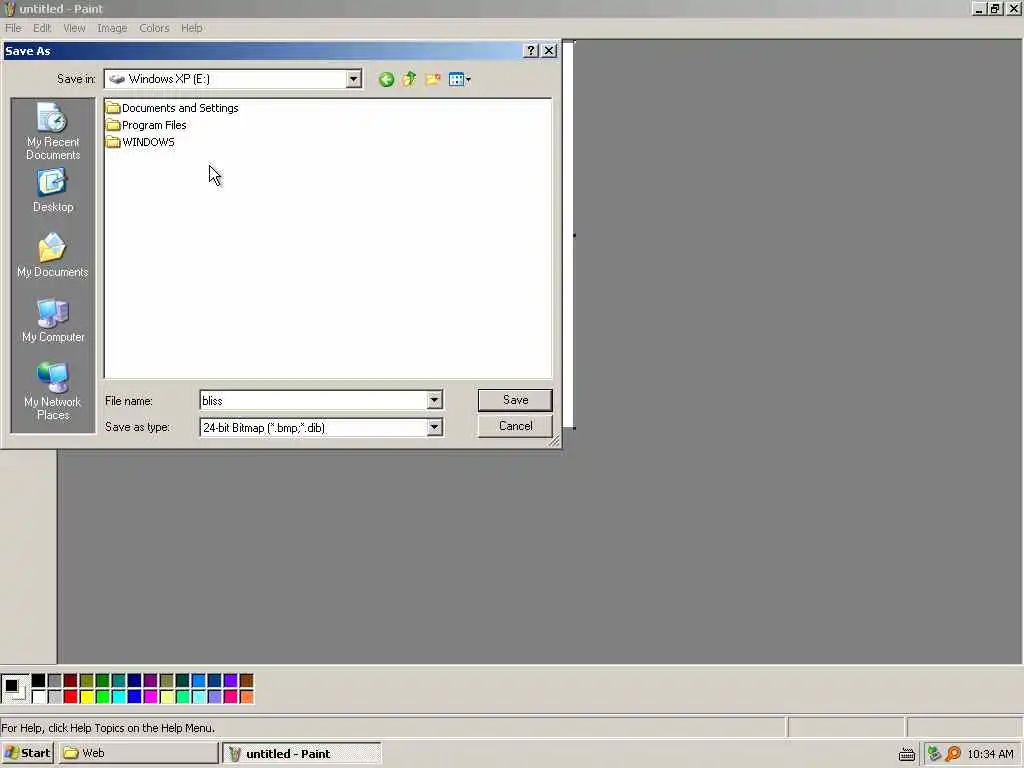Go up one folder level
The image size is (1024, 768).
tap(409, 80)
